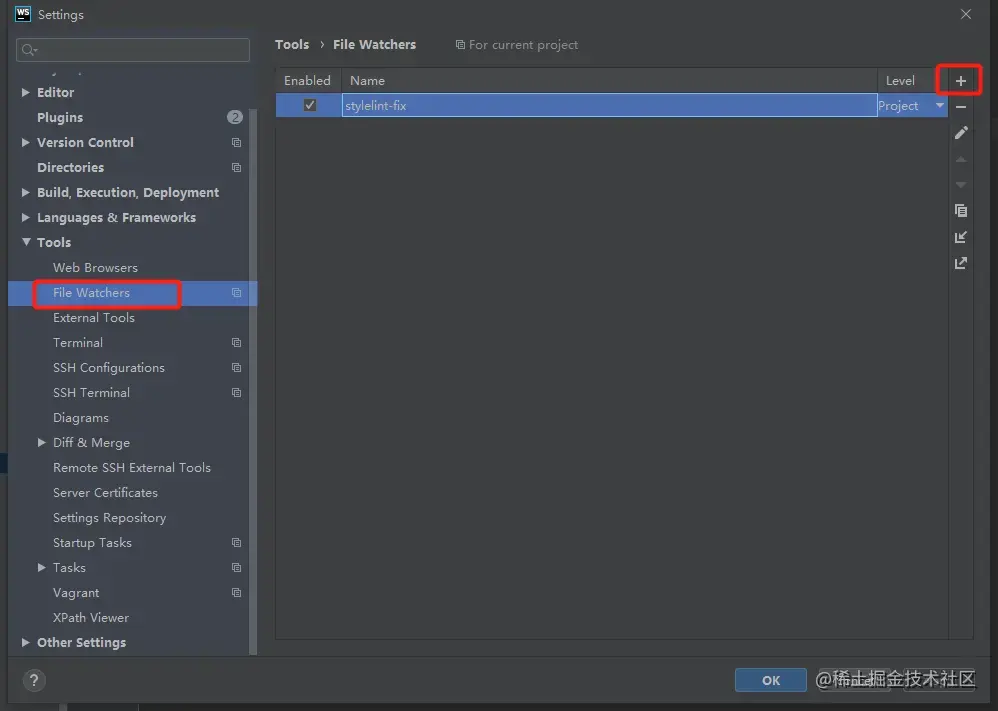Image resolution: width=998 pixels, height=711 pixels.
Task: Open the SSH Configurations page
Action: click(109, 368)
